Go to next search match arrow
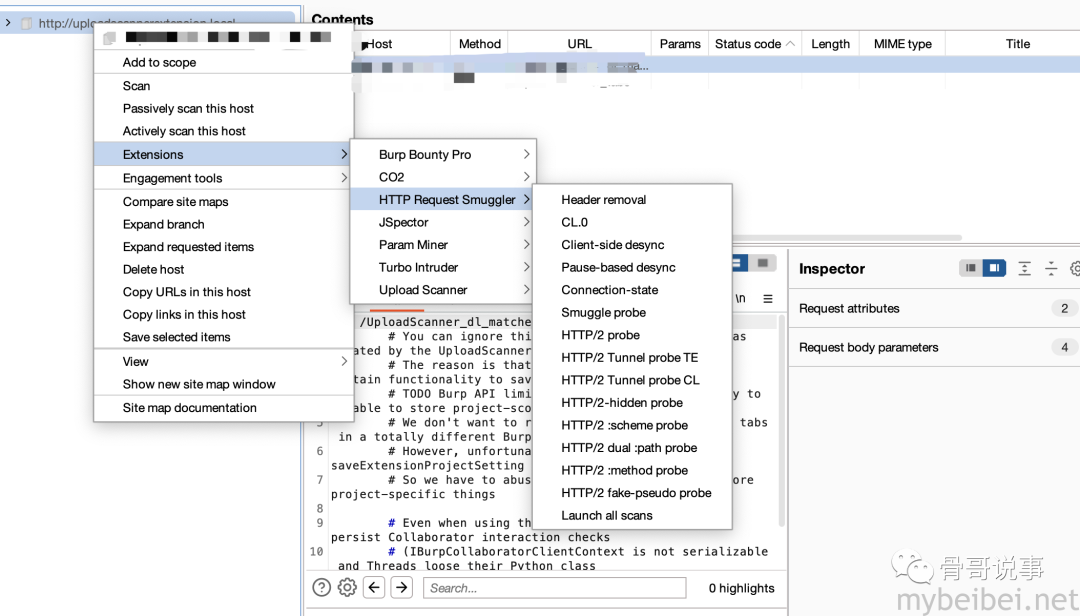The image size is (1080, 616). point(402,588)
